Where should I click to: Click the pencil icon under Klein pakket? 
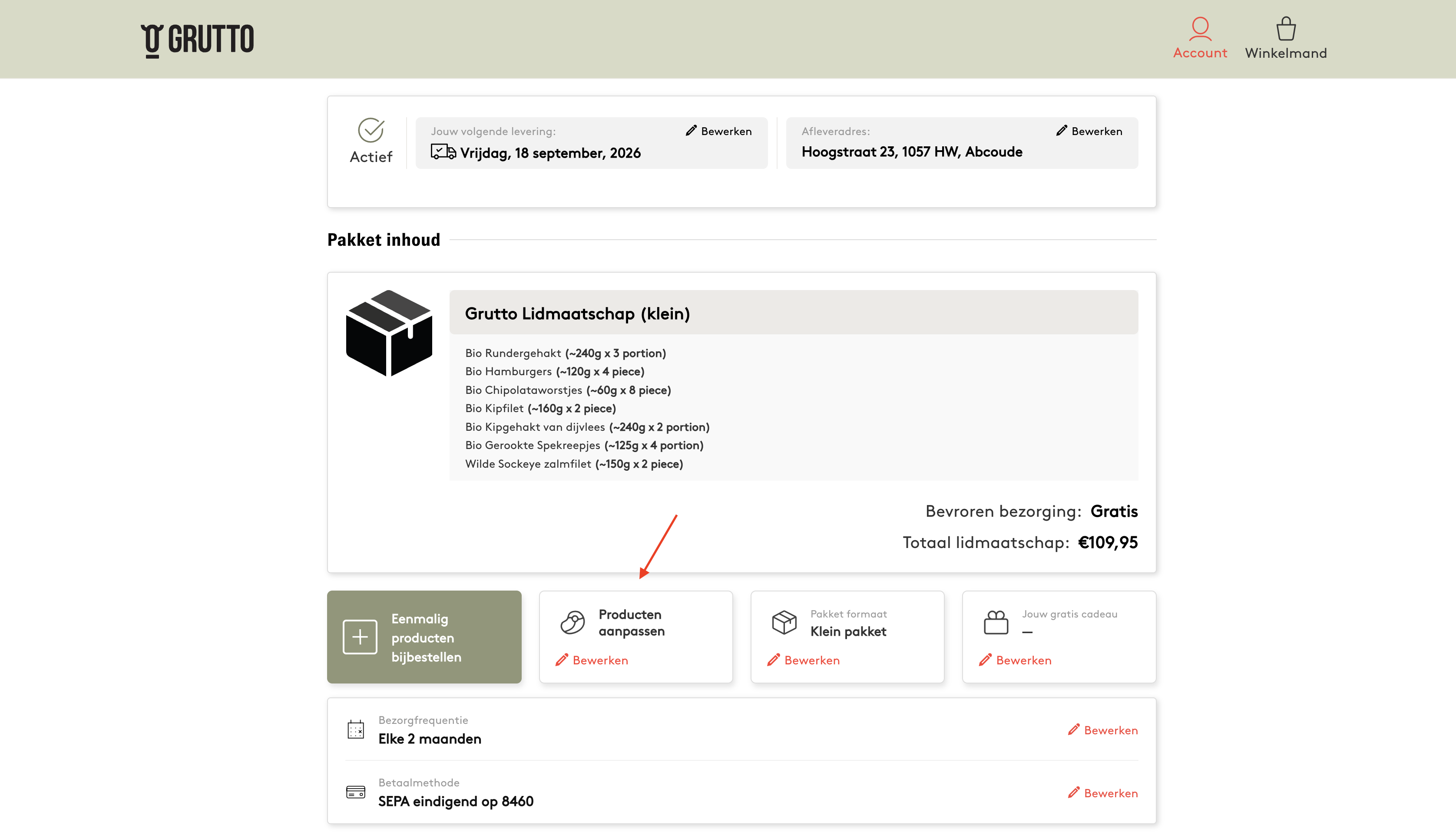click(x=773, y=660)
